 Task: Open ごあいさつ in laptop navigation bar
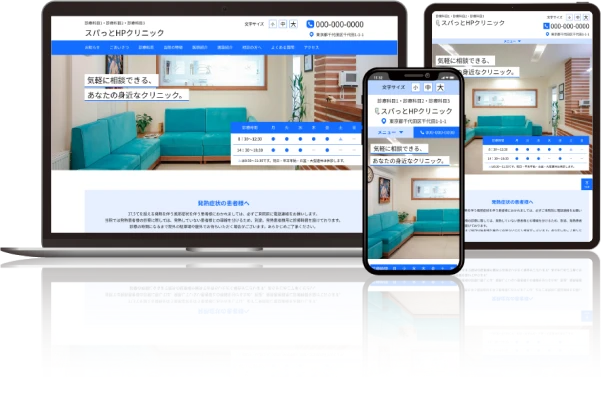coord(119,48)
